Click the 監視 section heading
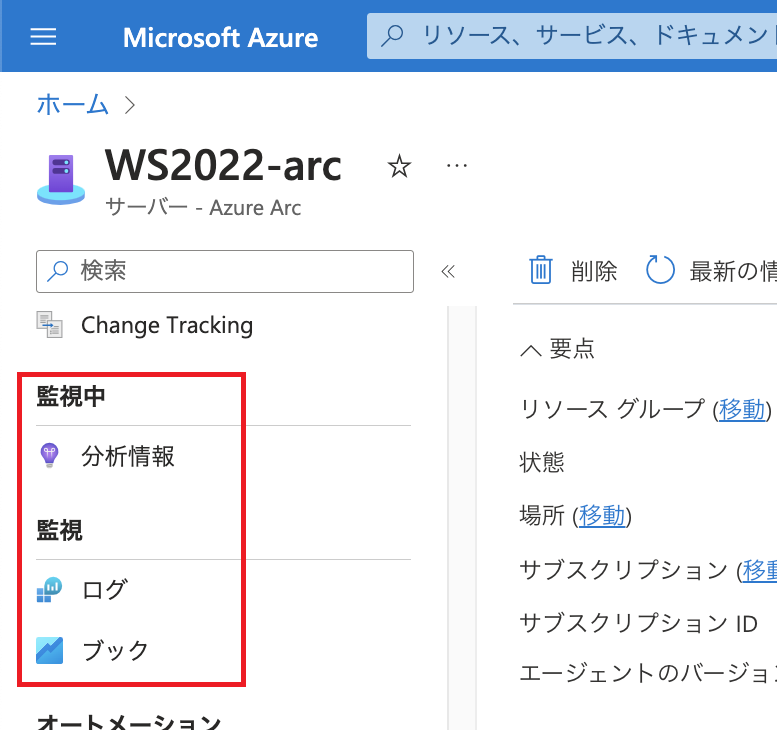This screenshot has height=730, width=777. point(59,530)
